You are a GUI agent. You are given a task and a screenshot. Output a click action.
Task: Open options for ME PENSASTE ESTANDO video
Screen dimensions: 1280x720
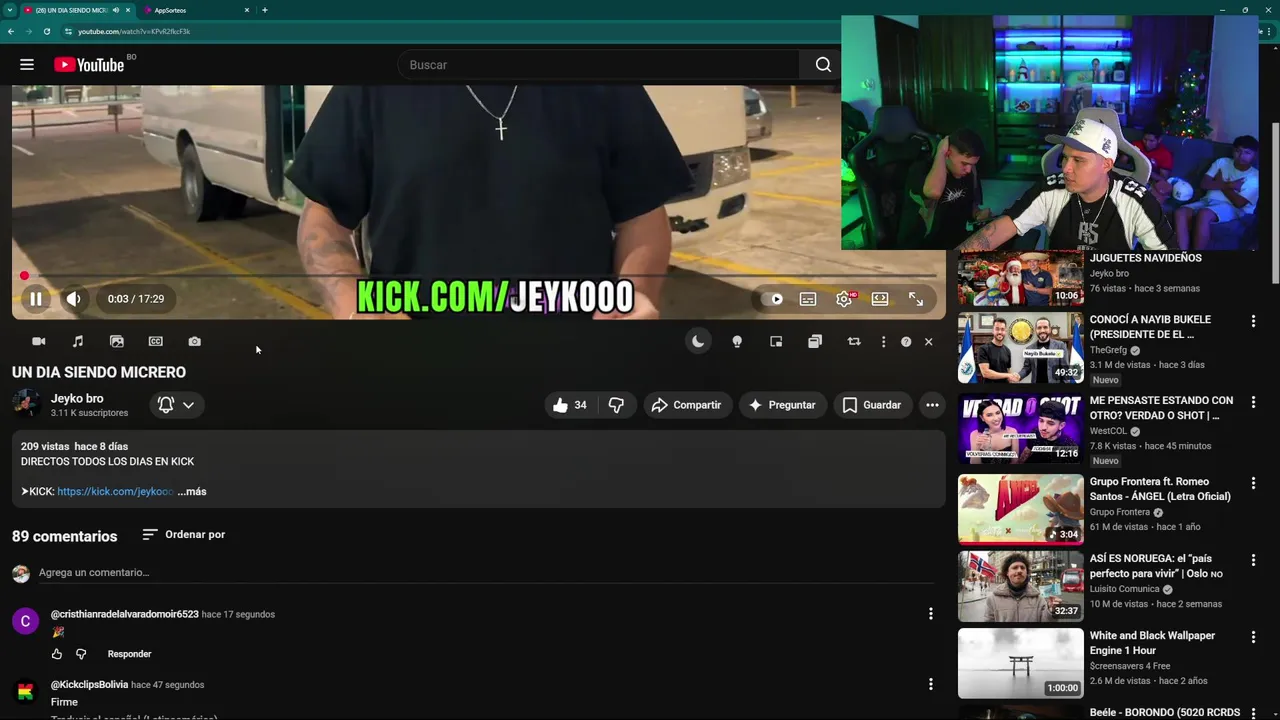(1253, 402)
